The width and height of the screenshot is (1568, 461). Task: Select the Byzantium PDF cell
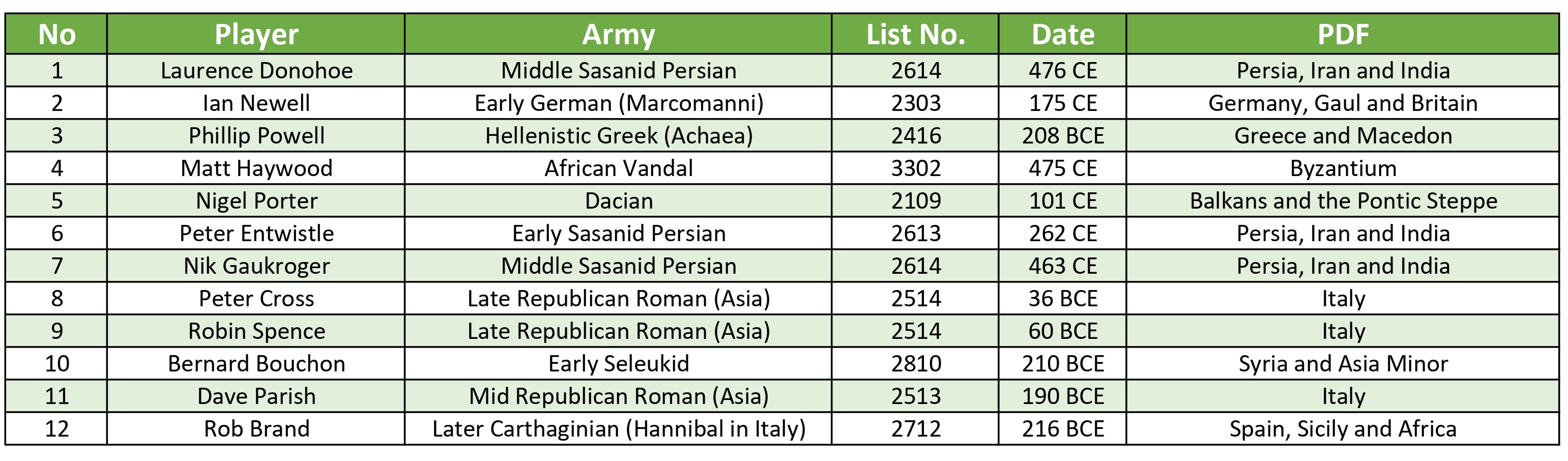(x=1343, y=169)
